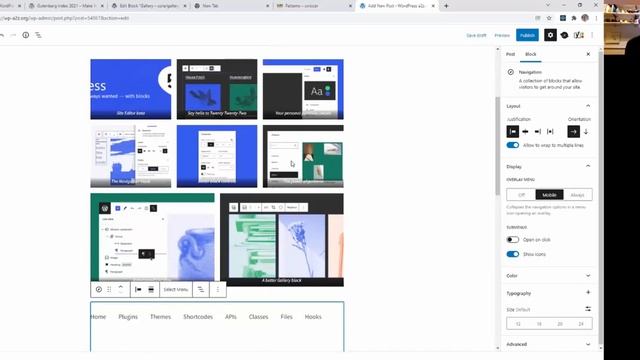The image size is (640, 360).
Task: Open the navigation list view toolbar icon
Action: [201, 289]
